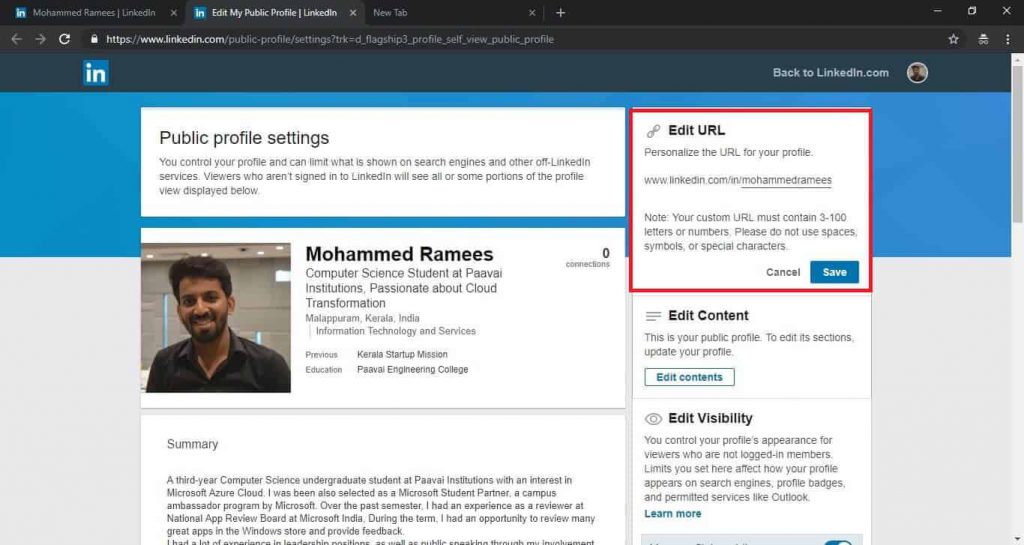Switch to Mohammed Ramees LinkedIn tab
The image size is (1024, 545).
tap(94, 12)
